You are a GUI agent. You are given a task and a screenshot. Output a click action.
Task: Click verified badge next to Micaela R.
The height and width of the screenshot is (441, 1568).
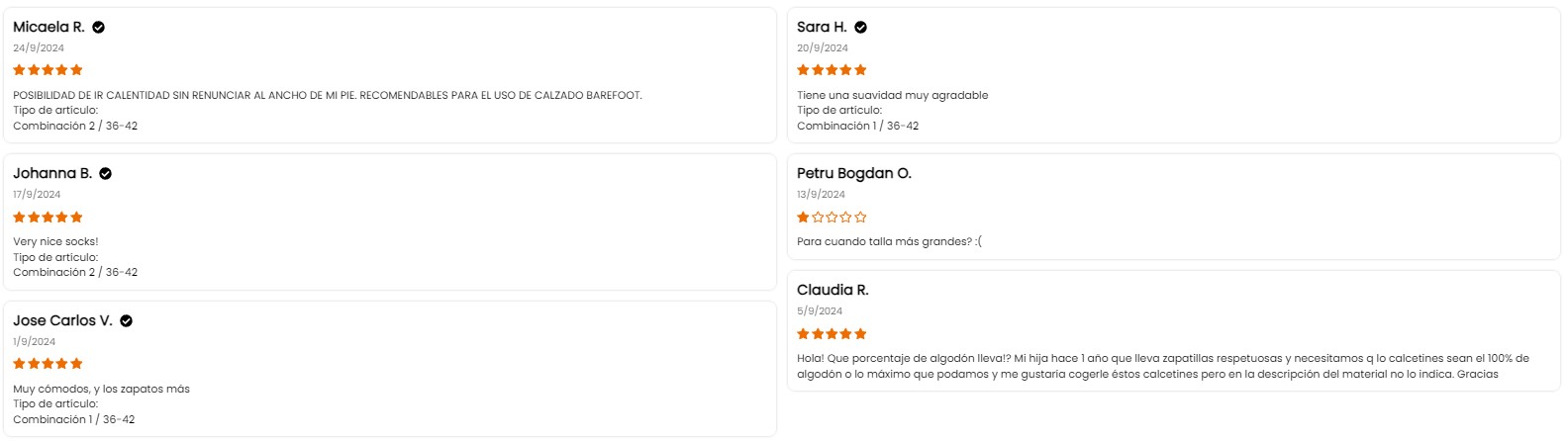pos(99,28)
